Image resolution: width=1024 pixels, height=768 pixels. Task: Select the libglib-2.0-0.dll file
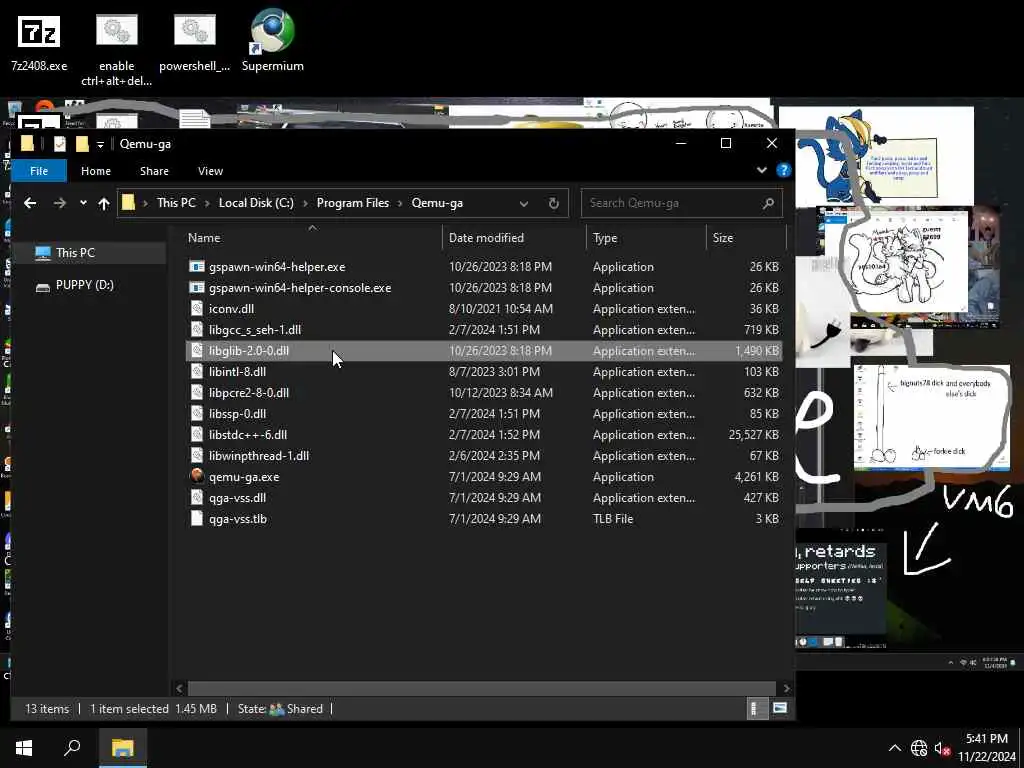point(484,351)
